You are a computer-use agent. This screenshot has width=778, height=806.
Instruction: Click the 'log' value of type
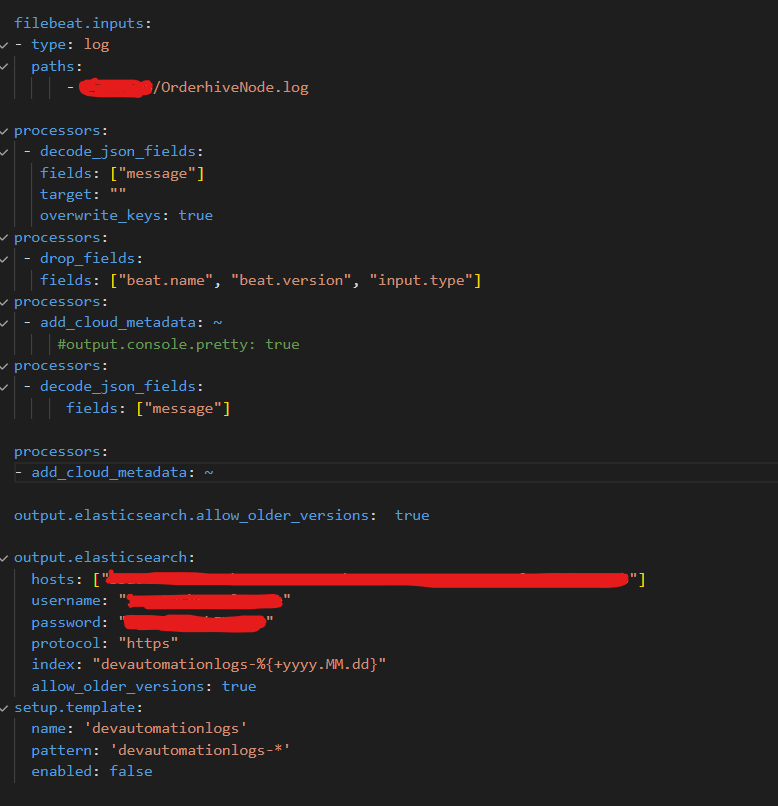point(97,45)
